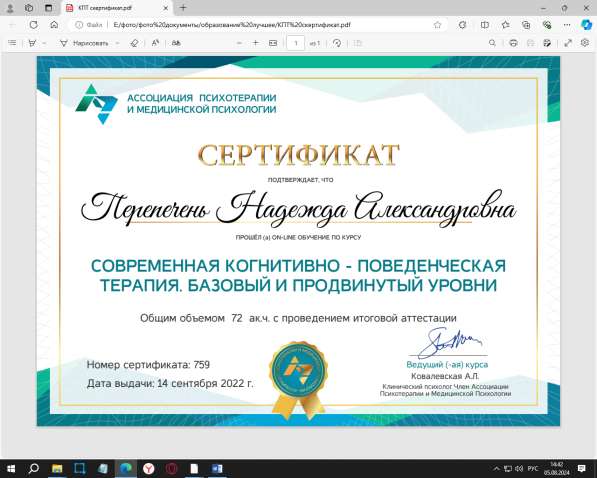This screenshot has height=478, width=597.
Task: Zoom out the PDF with minus
Action: (239, 43)
